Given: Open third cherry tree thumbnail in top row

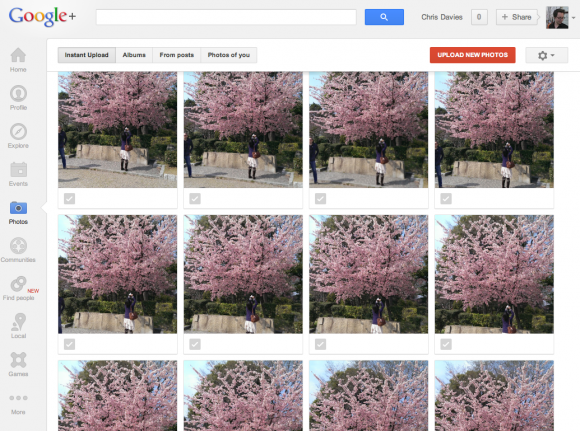Looking at the screenshot, I should (x=368, y=130).
